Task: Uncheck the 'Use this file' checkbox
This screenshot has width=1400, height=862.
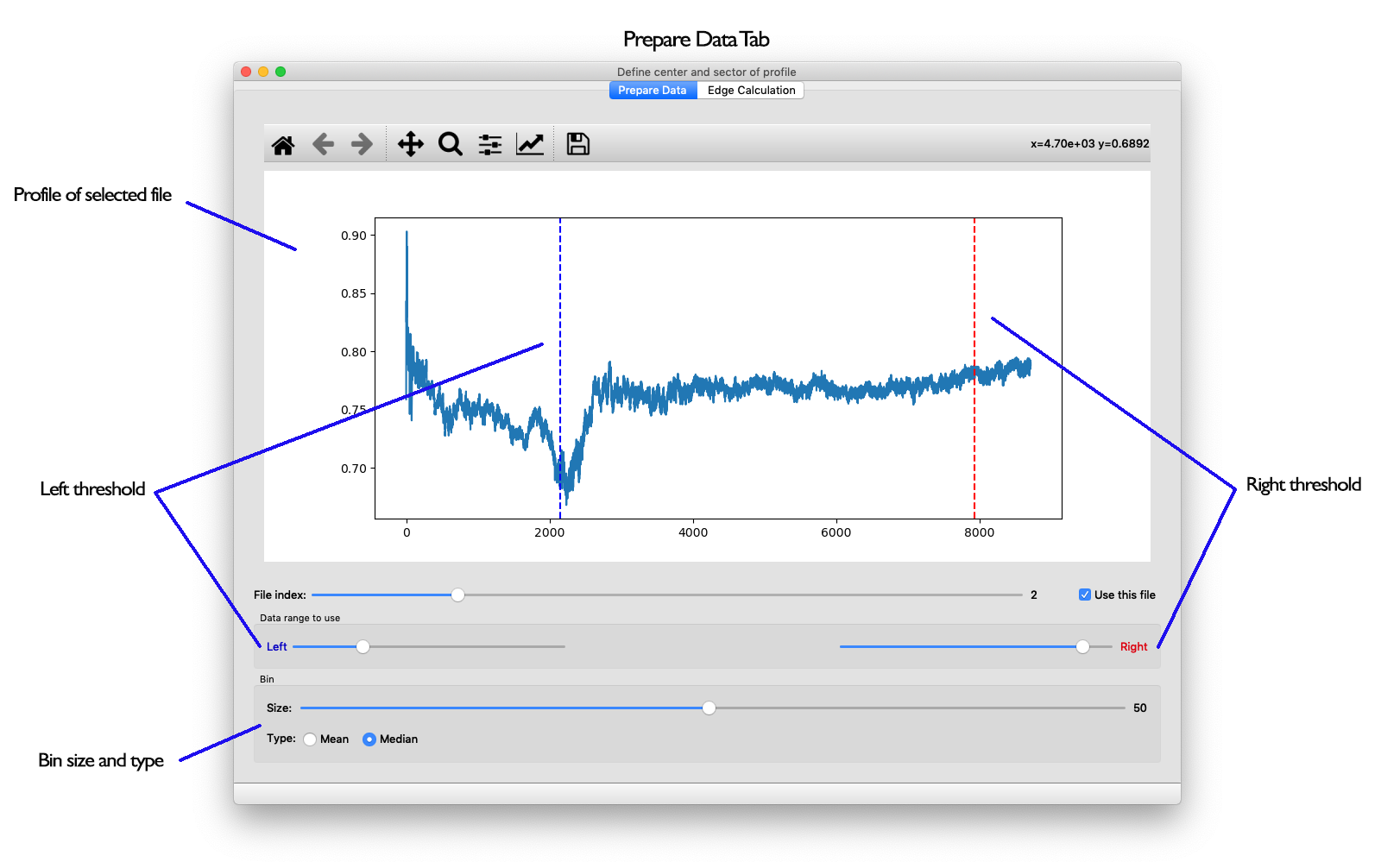Action: 1085,595
